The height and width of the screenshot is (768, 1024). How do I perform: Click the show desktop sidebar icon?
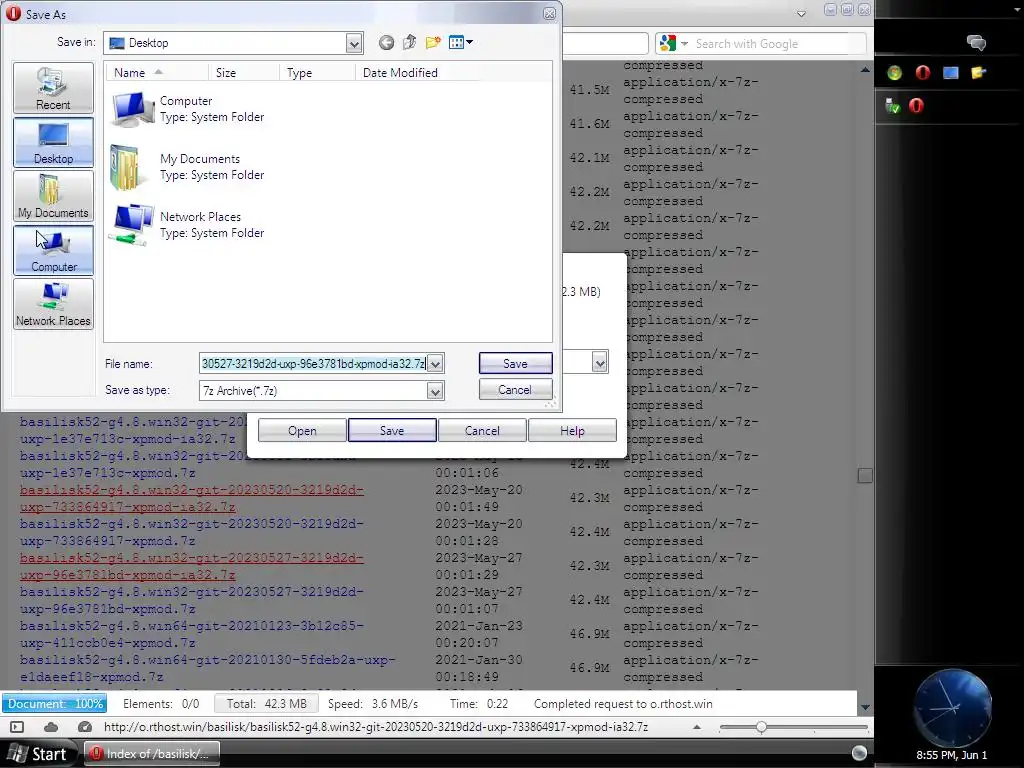pyautogui.click(x=951, y=72)
